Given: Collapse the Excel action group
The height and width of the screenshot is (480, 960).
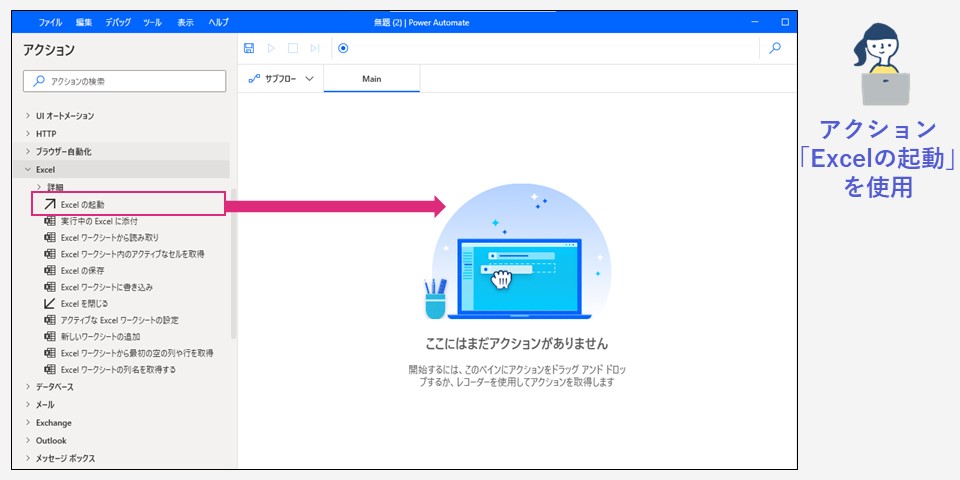Looking at the screenshot, I should (28, 170).
